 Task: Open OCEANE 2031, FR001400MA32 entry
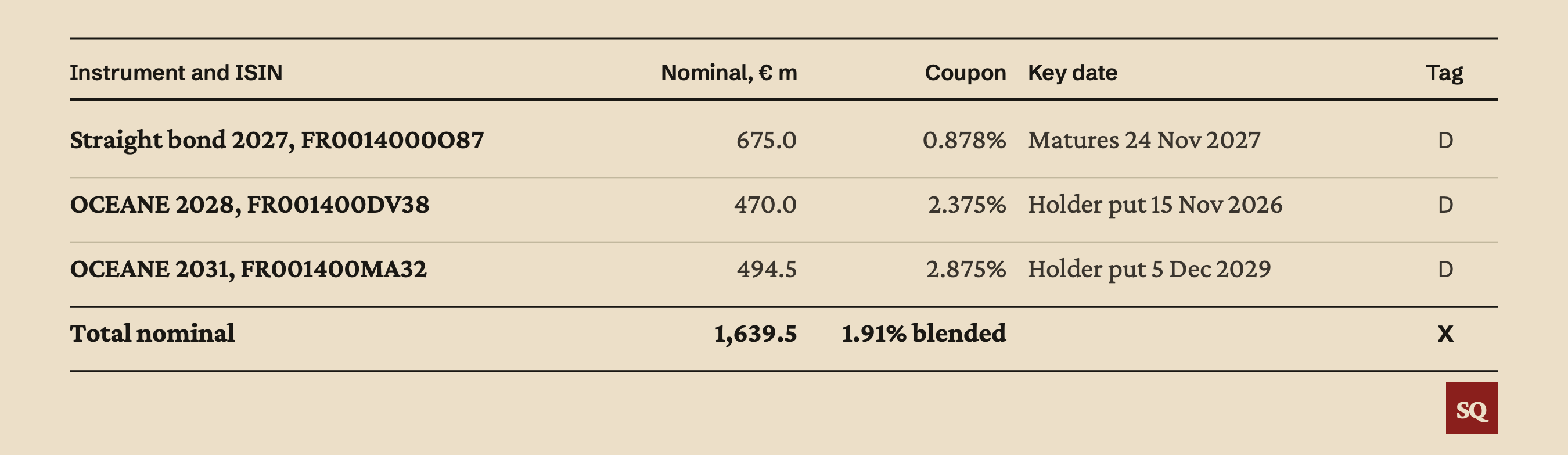click(x=249, y=269)
